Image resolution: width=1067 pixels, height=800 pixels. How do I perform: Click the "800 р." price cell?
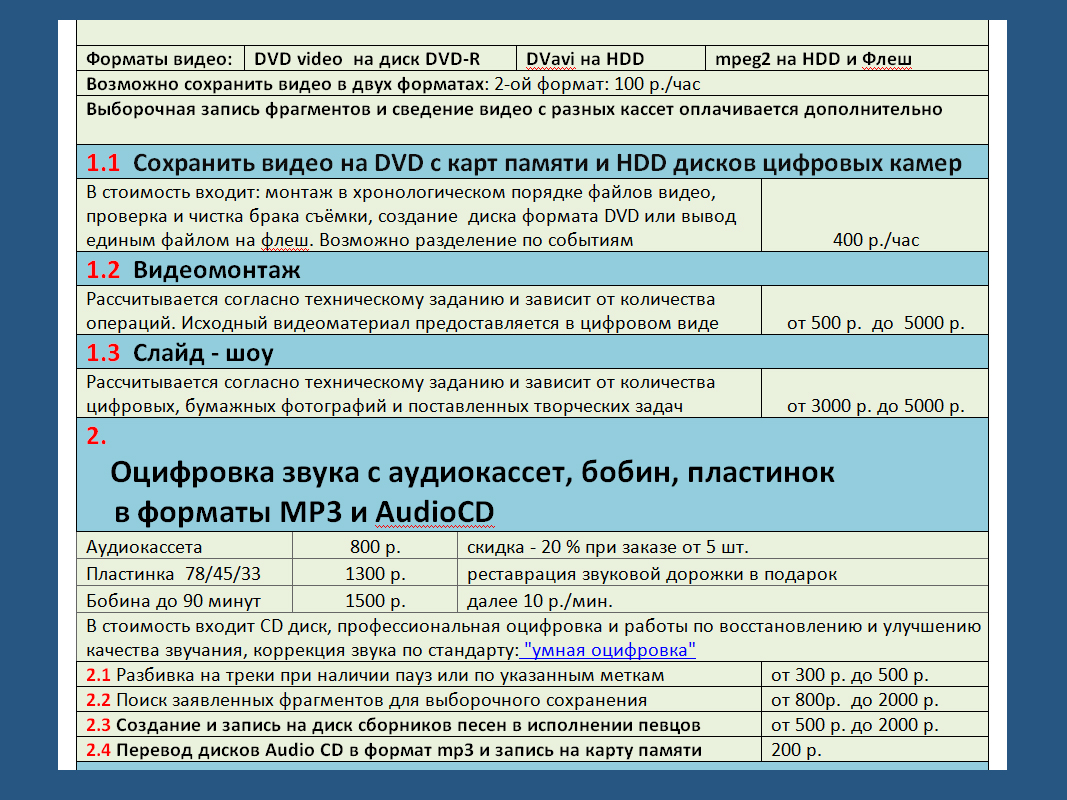point(374,547)
